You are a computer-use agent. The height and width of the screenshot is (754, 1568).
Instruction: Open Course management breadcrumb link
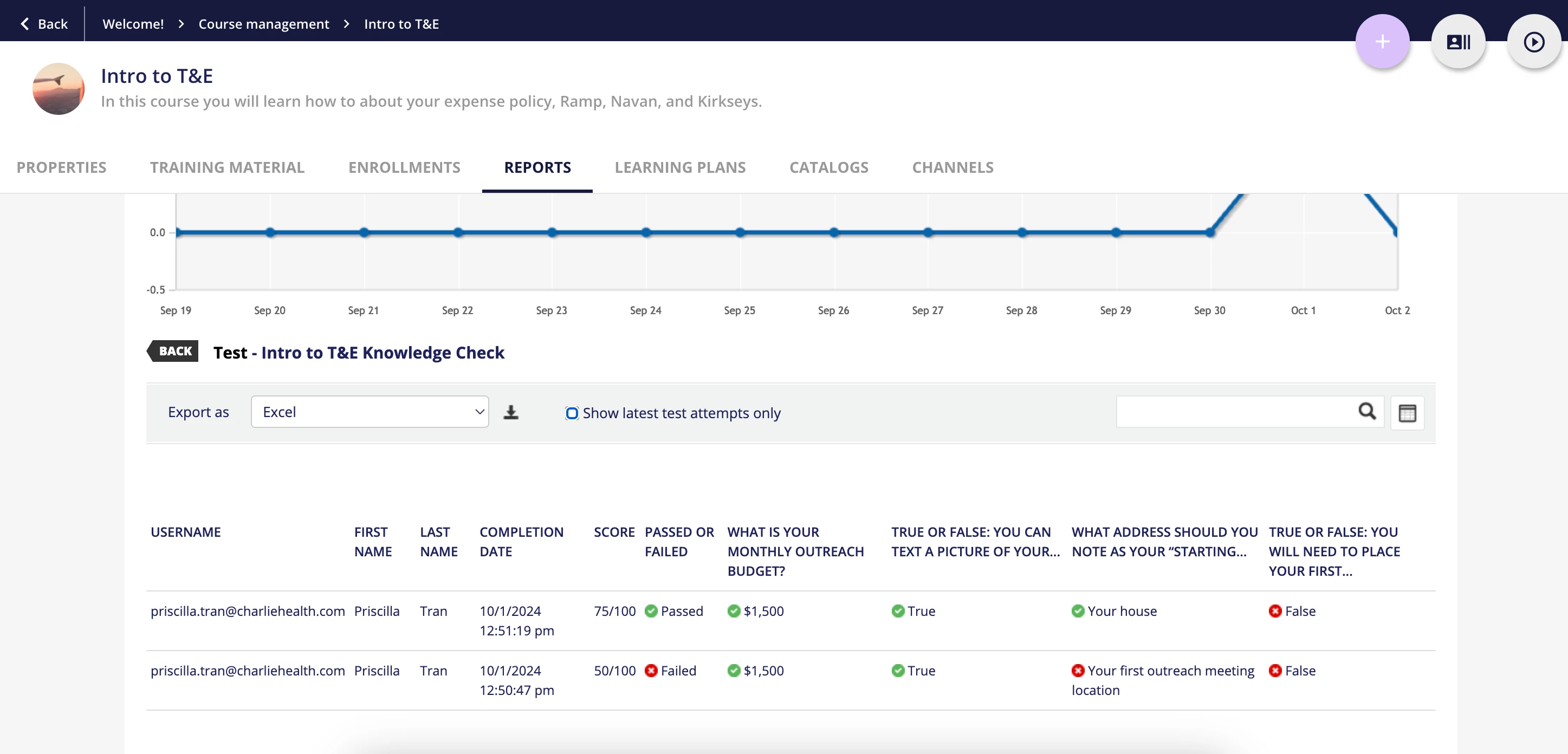[263, 24]
